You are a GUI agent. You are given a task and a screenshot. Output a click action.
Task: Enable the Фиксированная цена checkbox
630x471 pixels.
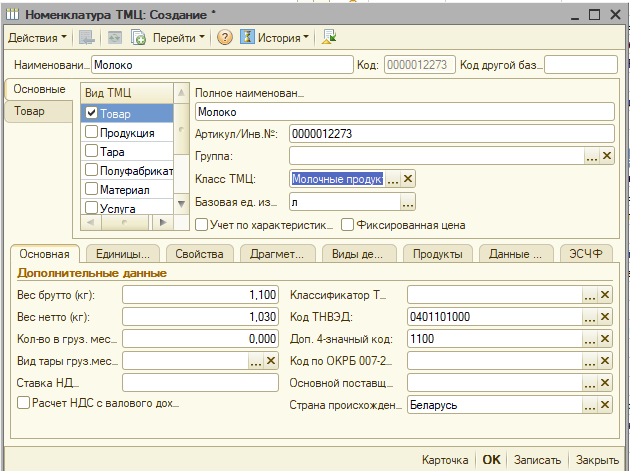coord(348,225)
